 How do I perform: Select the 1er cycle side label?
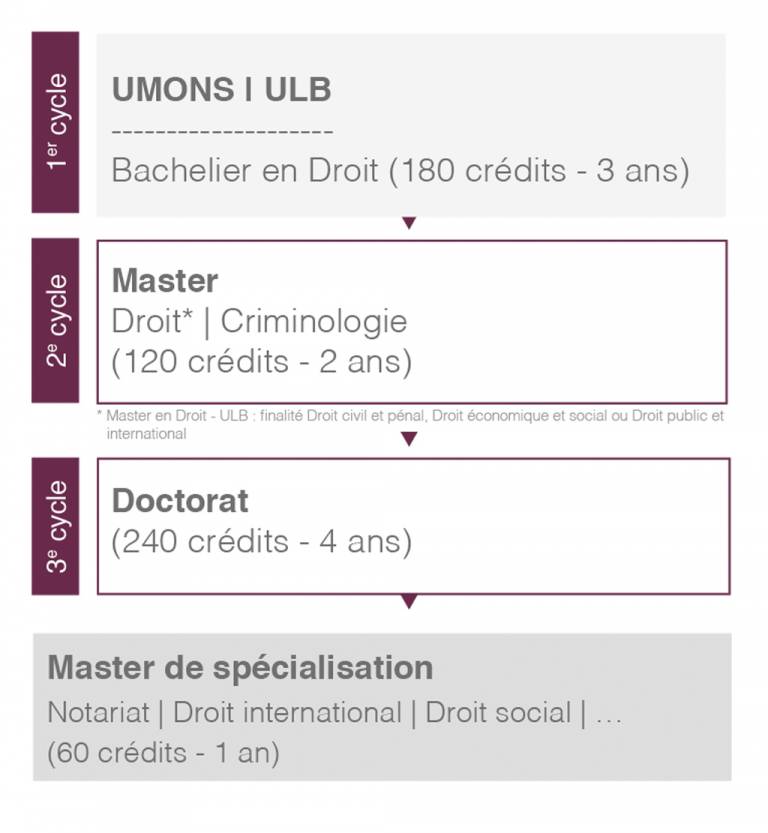tap(56, 122)
